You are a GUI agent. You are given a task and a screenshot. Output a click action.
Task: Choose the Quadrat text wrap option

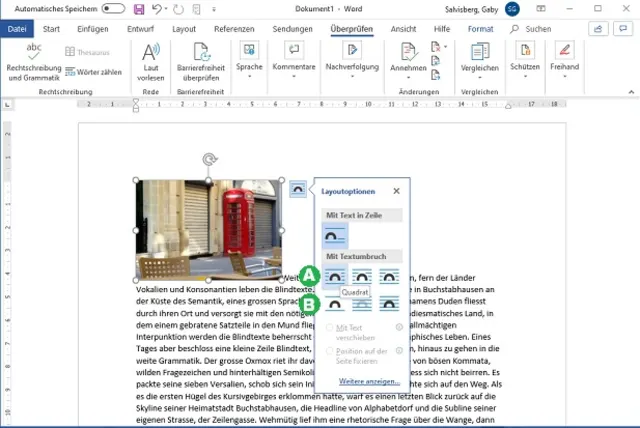click(336, 276)
